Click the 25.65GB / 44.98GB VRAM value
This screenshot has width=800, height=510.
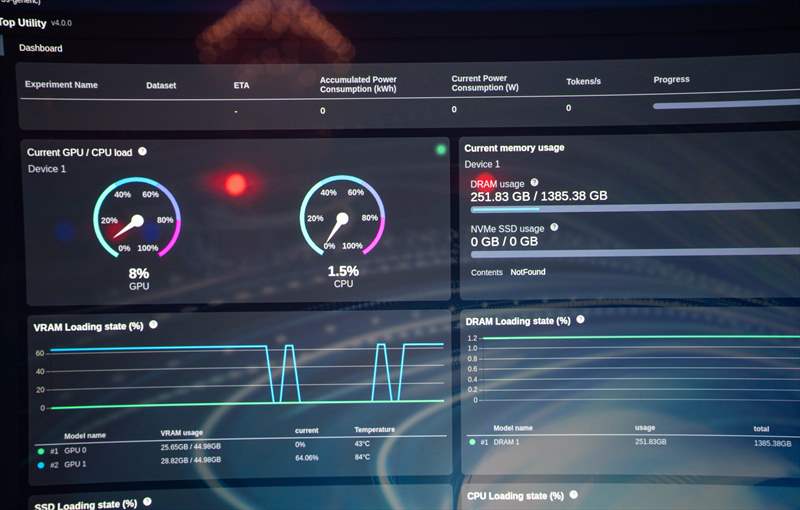point(191,447)
